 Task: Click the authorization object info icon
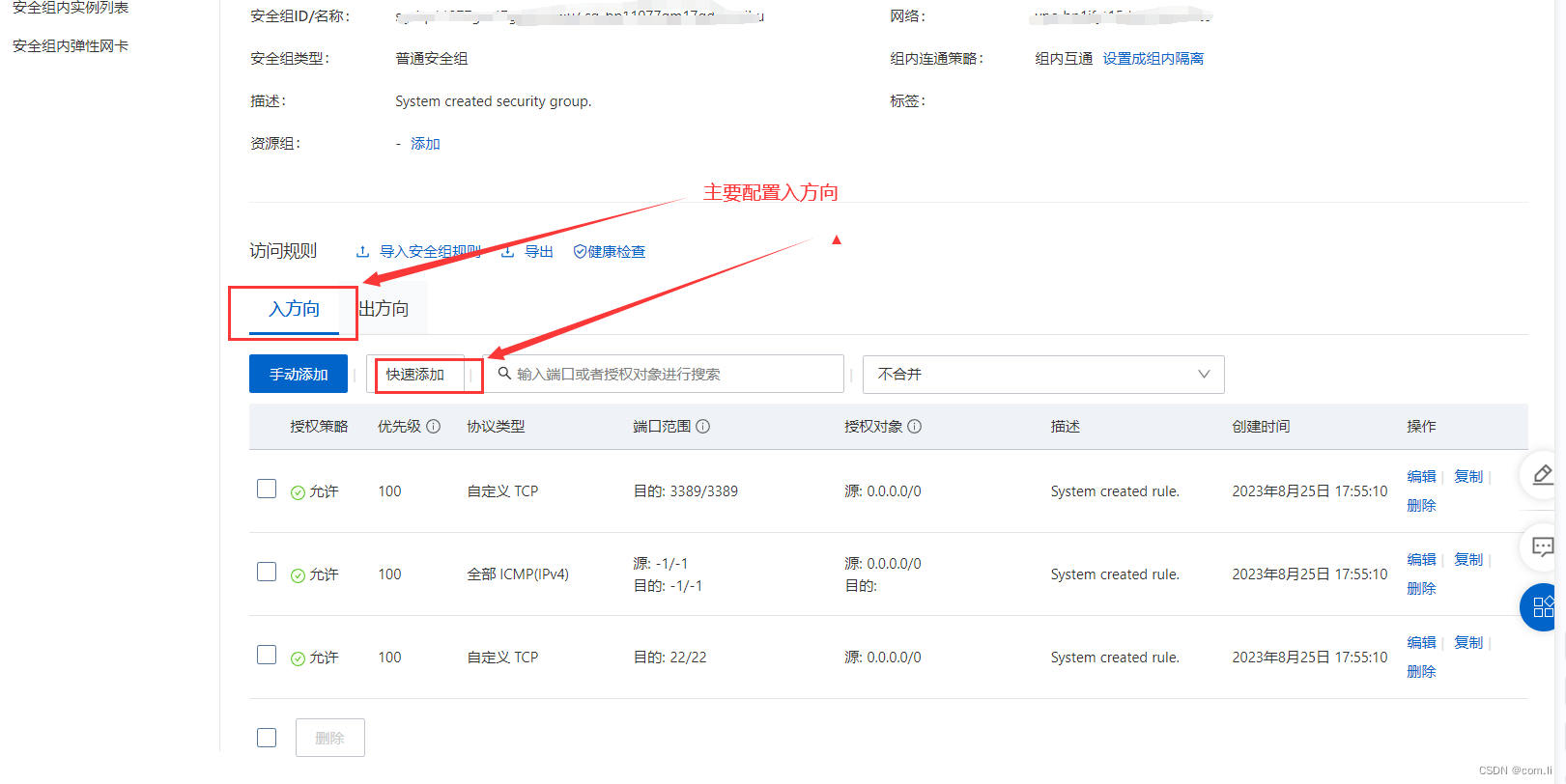coord(915,427)
